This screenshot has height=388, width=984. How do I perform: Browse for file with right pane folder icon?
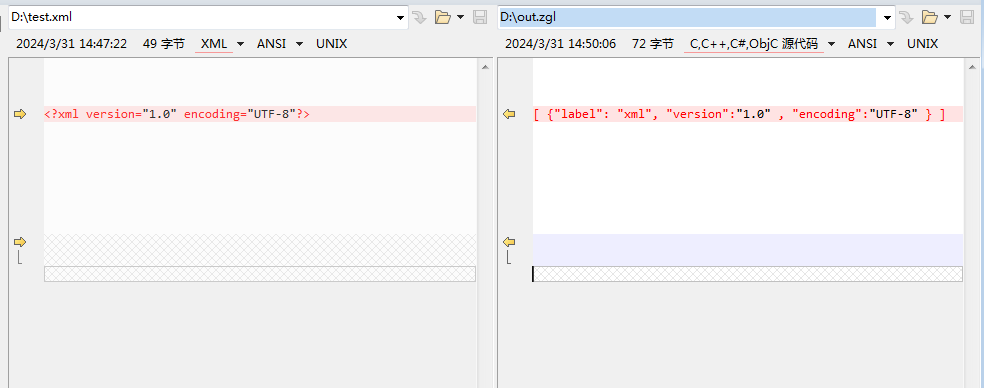(929, 18)
